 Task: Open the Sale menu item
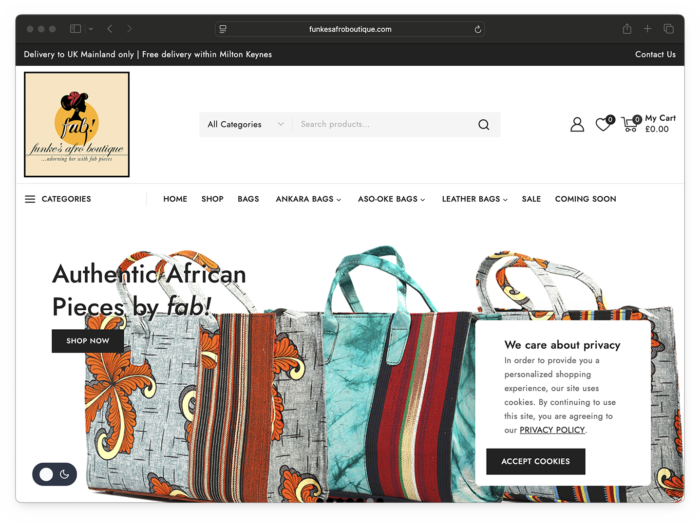tap(531, 199)
